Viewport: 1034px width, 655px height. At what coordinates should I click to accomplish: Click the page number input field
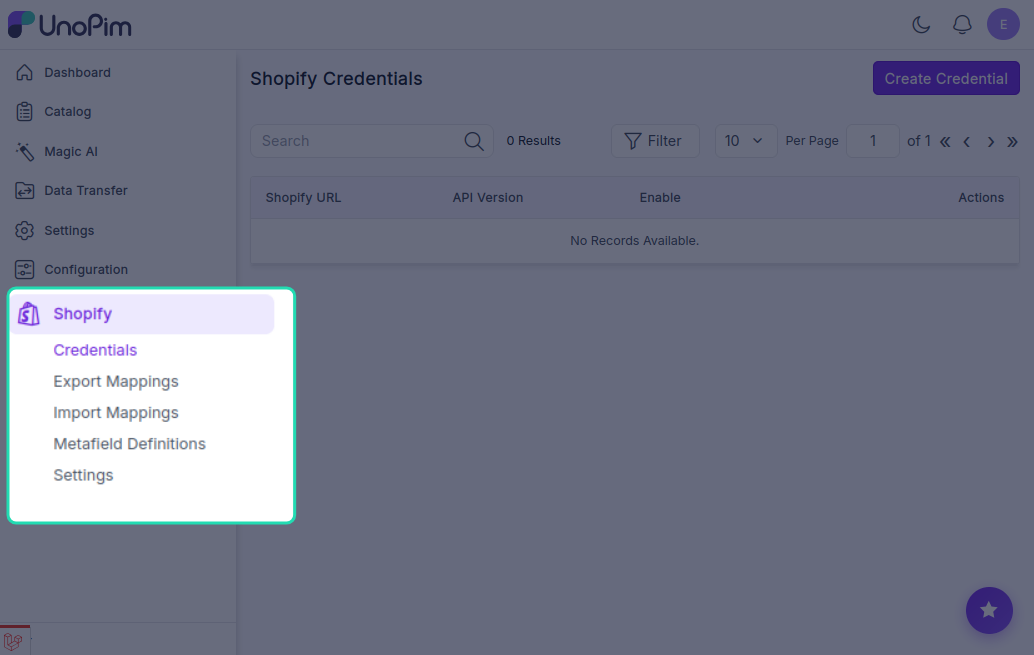pos(872,141)
